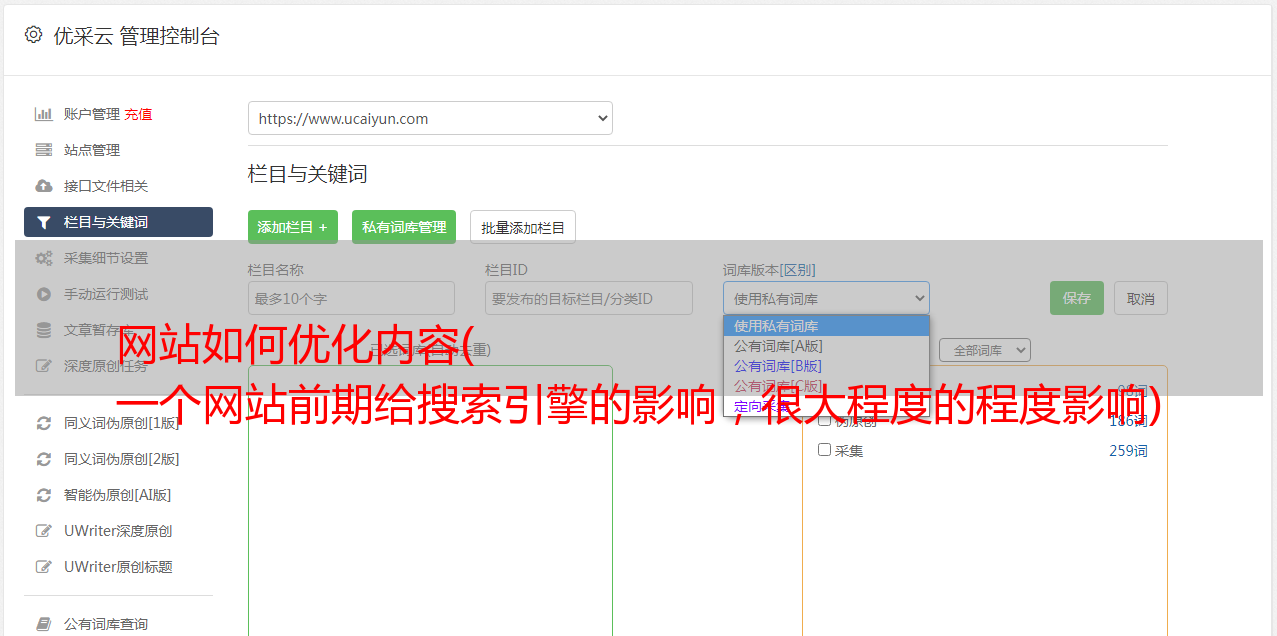Click the gears icon for 采集细节设置
This screenshot has height=636, width=1277.
coord(44,258)
